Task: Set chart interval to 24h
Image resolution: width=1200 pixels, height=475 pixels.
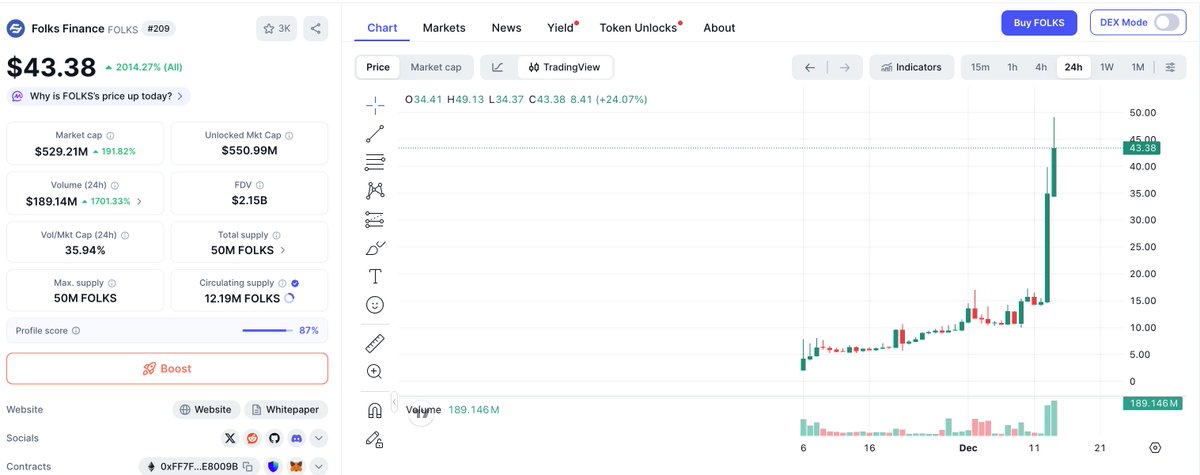Action: point(1073,67)
